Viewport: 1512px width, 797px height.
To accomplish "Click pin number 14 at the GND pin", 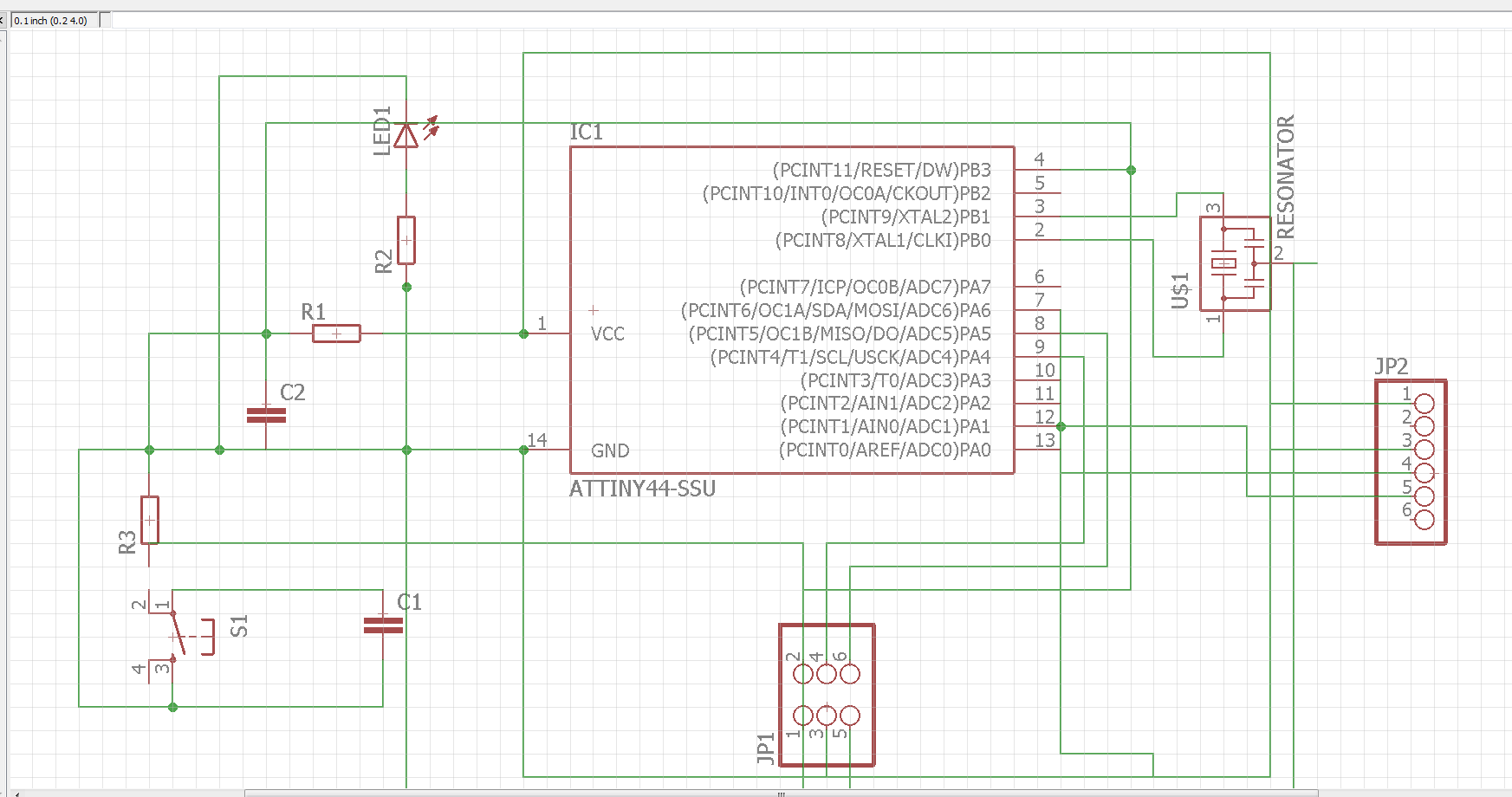I will [537, 440].
